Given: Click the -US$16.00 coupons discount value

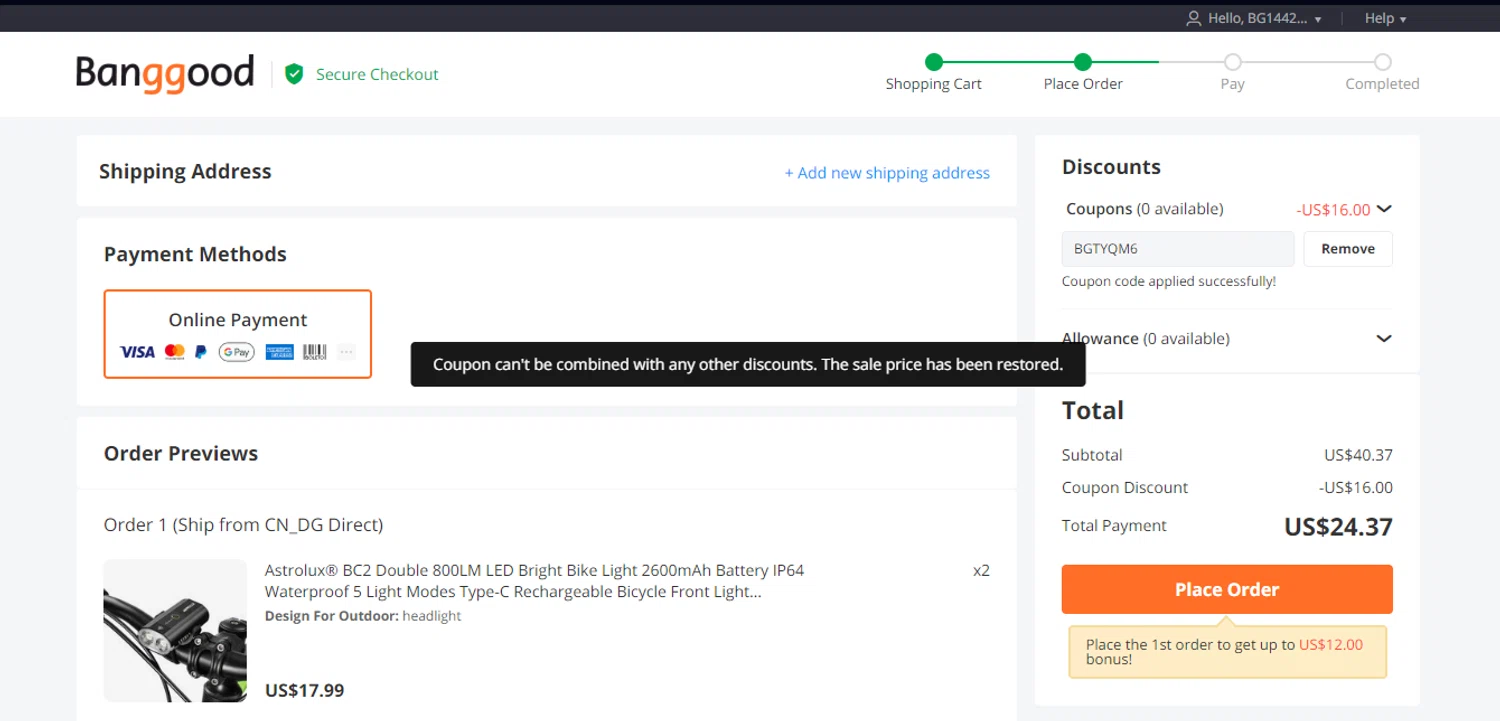Looking at the screenshot, I should click(1333, 209).
